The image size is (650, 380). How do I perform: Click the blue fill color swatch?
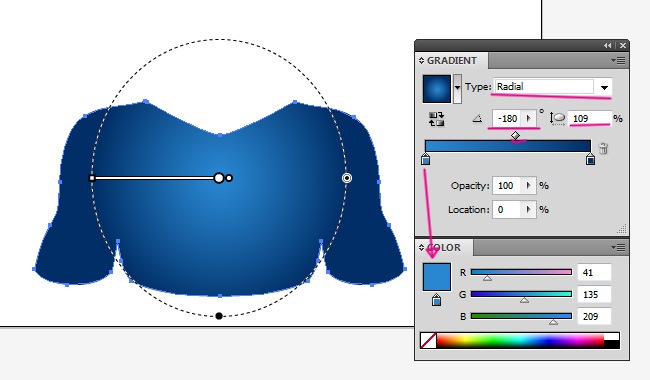tap(437, 276)
